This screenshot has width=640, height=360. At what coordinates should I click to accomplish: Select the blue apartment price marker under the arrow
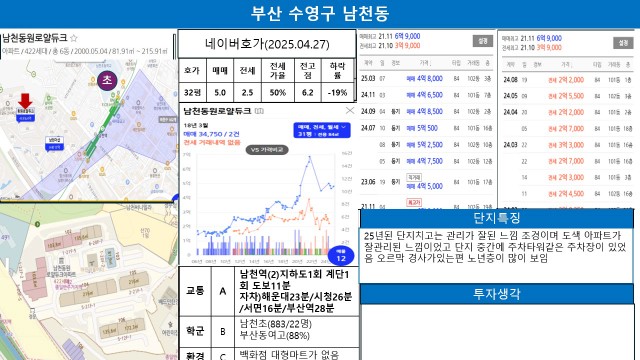coord(25,116)
